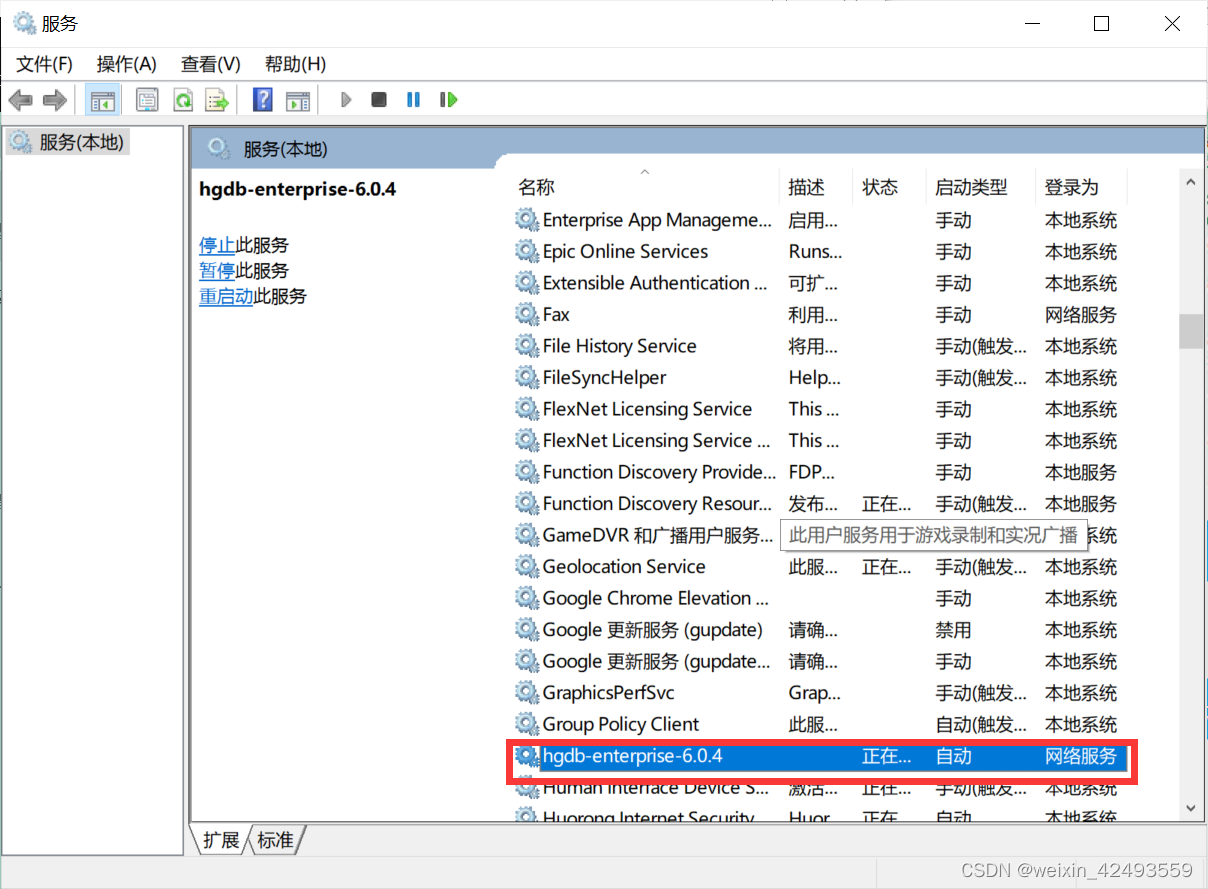
Task: Click gear icon of Google Chrome Elevation row
Action: 527,598
